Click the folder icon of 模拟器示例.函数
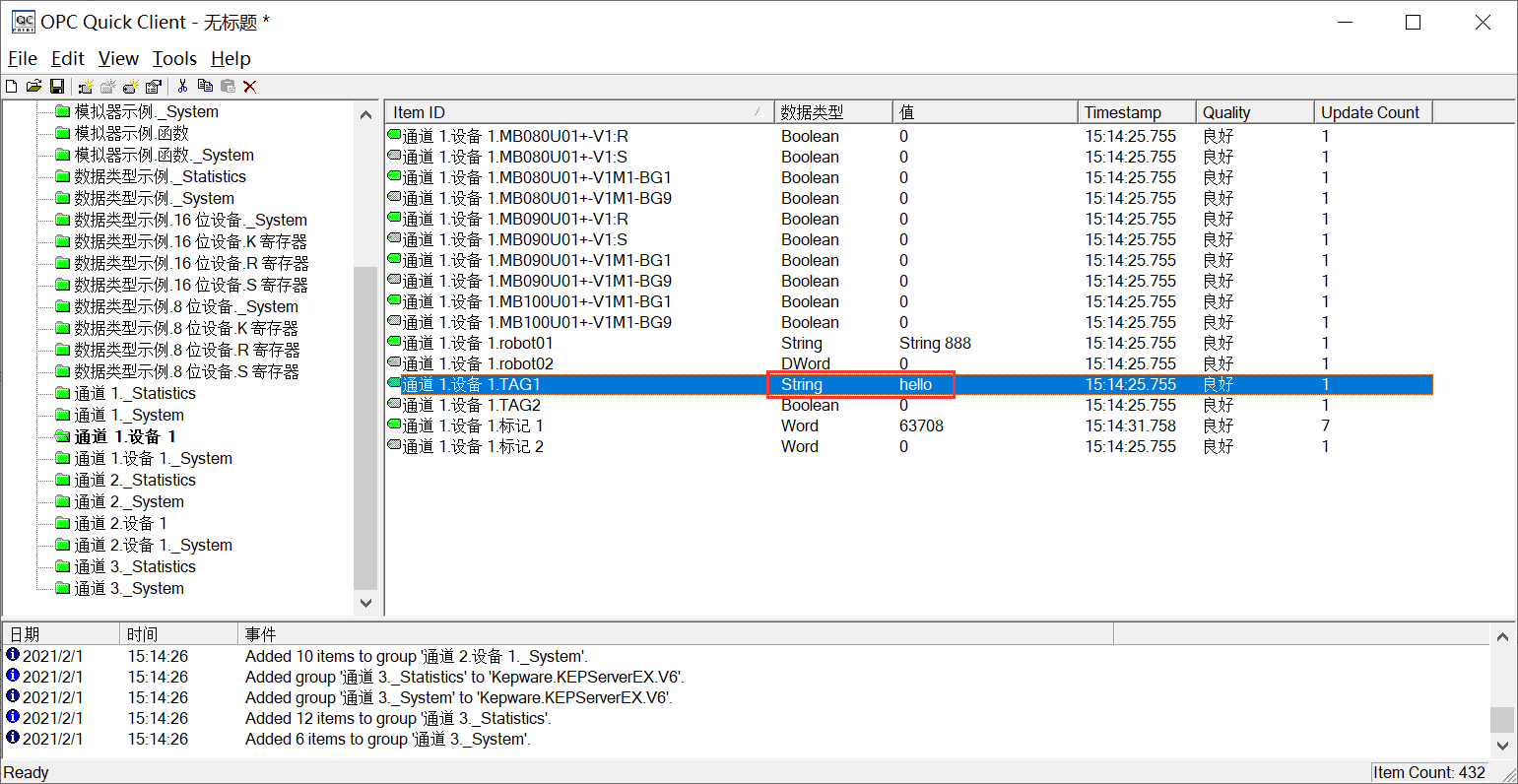Viewport: 1518px width, 784px height. (x=63, y=134)
